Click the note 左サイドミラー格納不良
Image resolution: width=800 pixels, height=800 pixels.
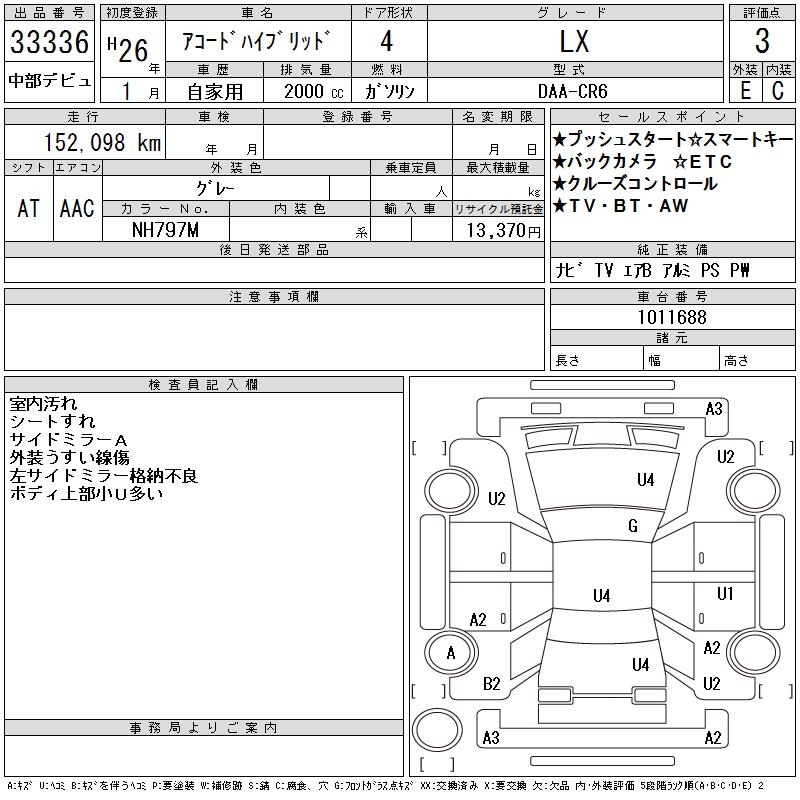tap(104, 476)
